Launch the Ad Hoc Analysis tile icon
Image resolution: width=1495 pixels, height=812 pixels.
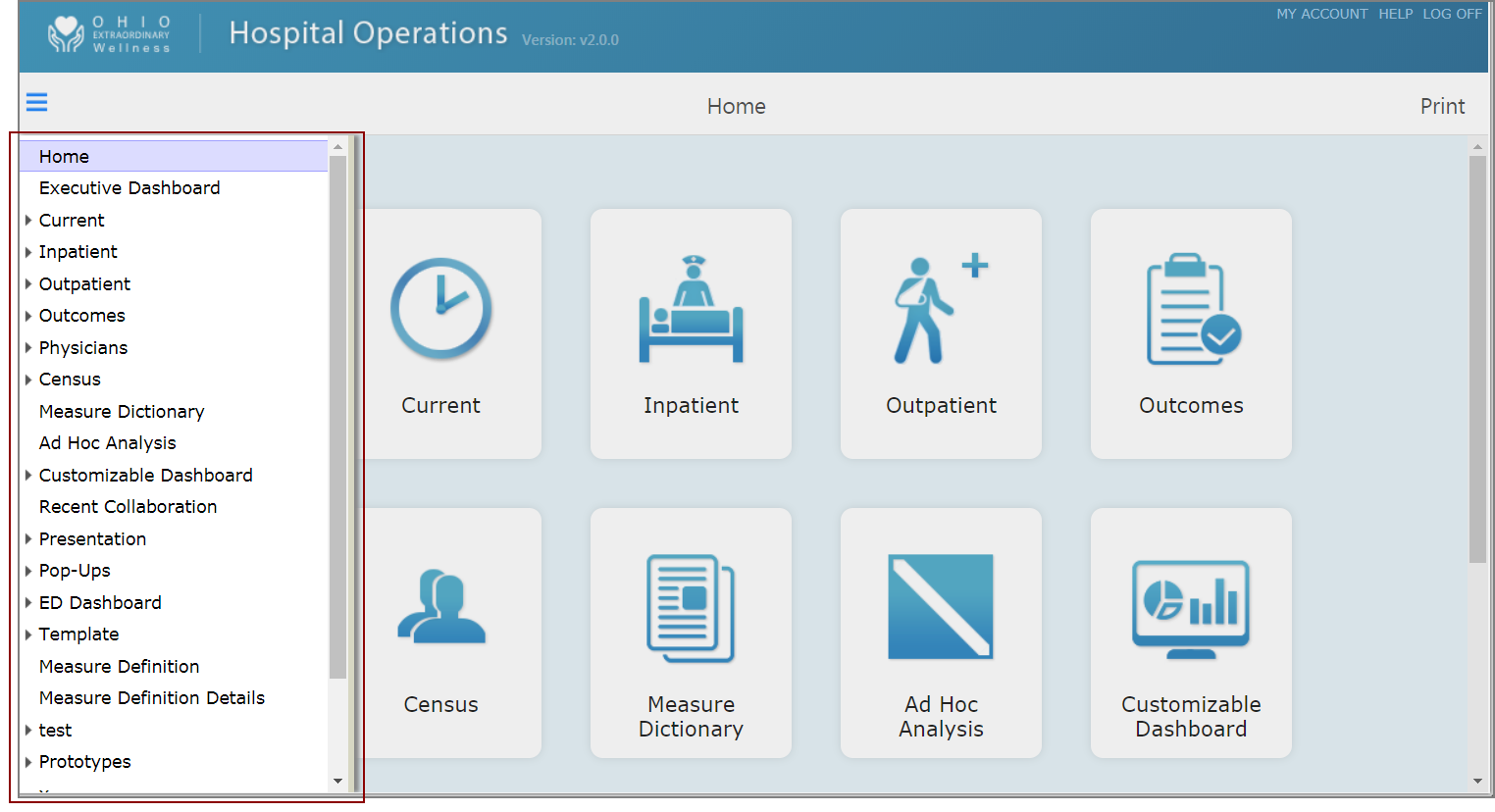940,606
